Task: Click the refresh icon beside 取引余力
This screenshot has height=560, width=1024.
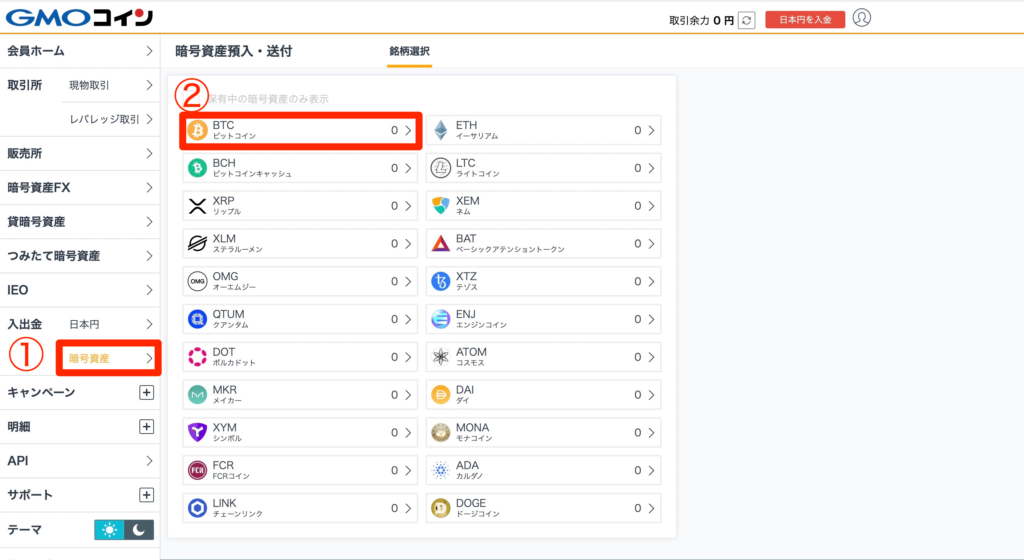Action: pos(746,20)
